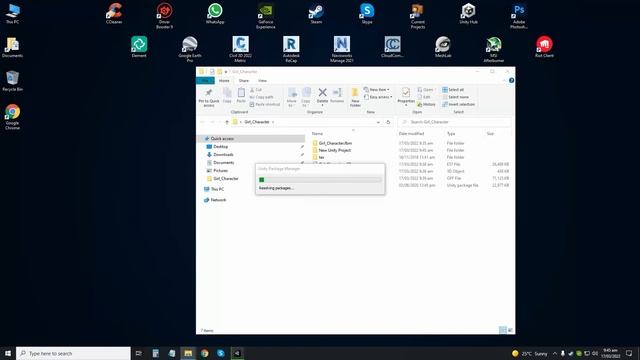This screenshot has height=360, width=640.
Task: Open Task View on the taskbar
Action: pyautogui.click(x=139, y=353)
